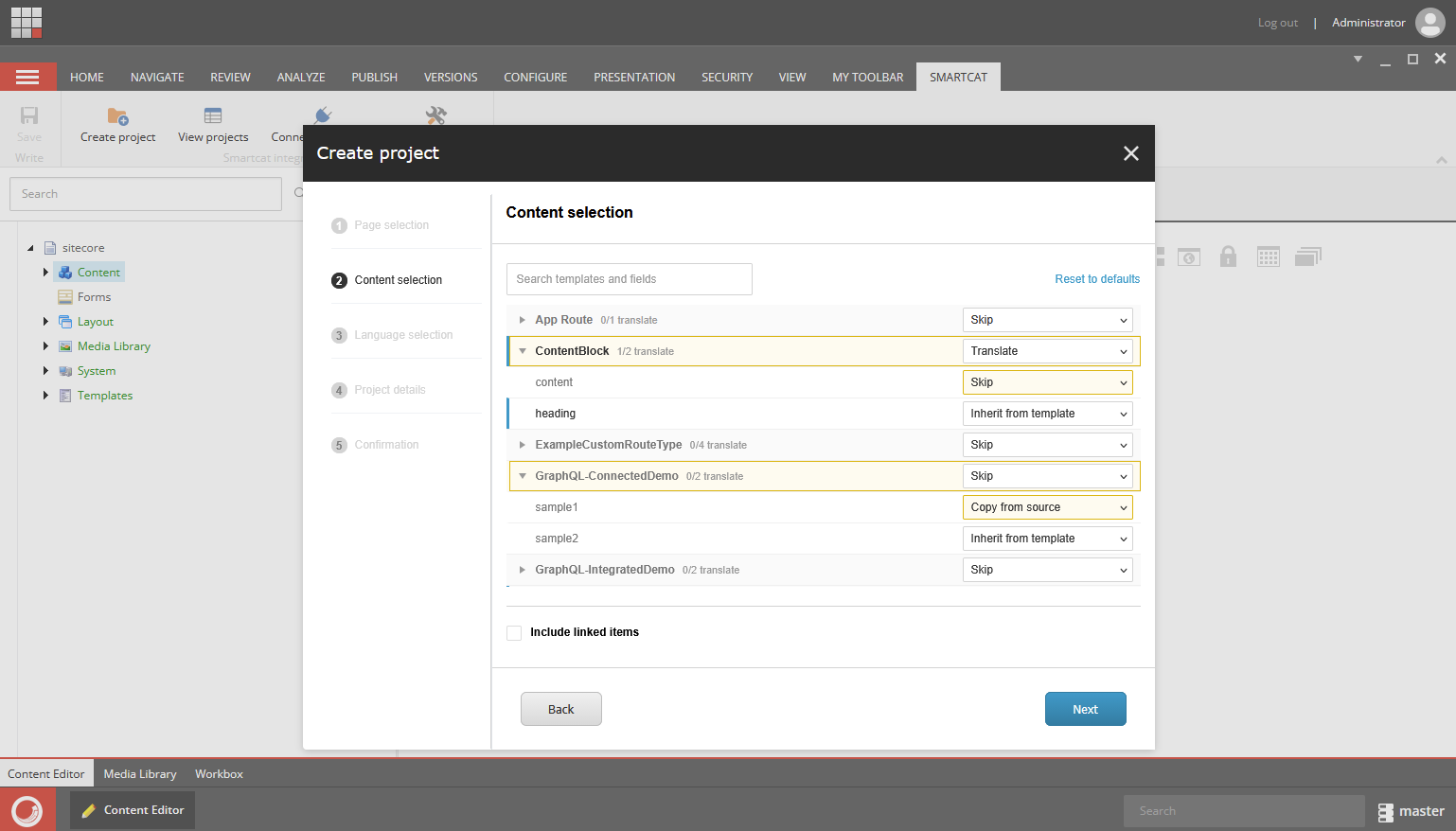Click the Language selection wizard step
1456x831 pixels.
[392, 335]
